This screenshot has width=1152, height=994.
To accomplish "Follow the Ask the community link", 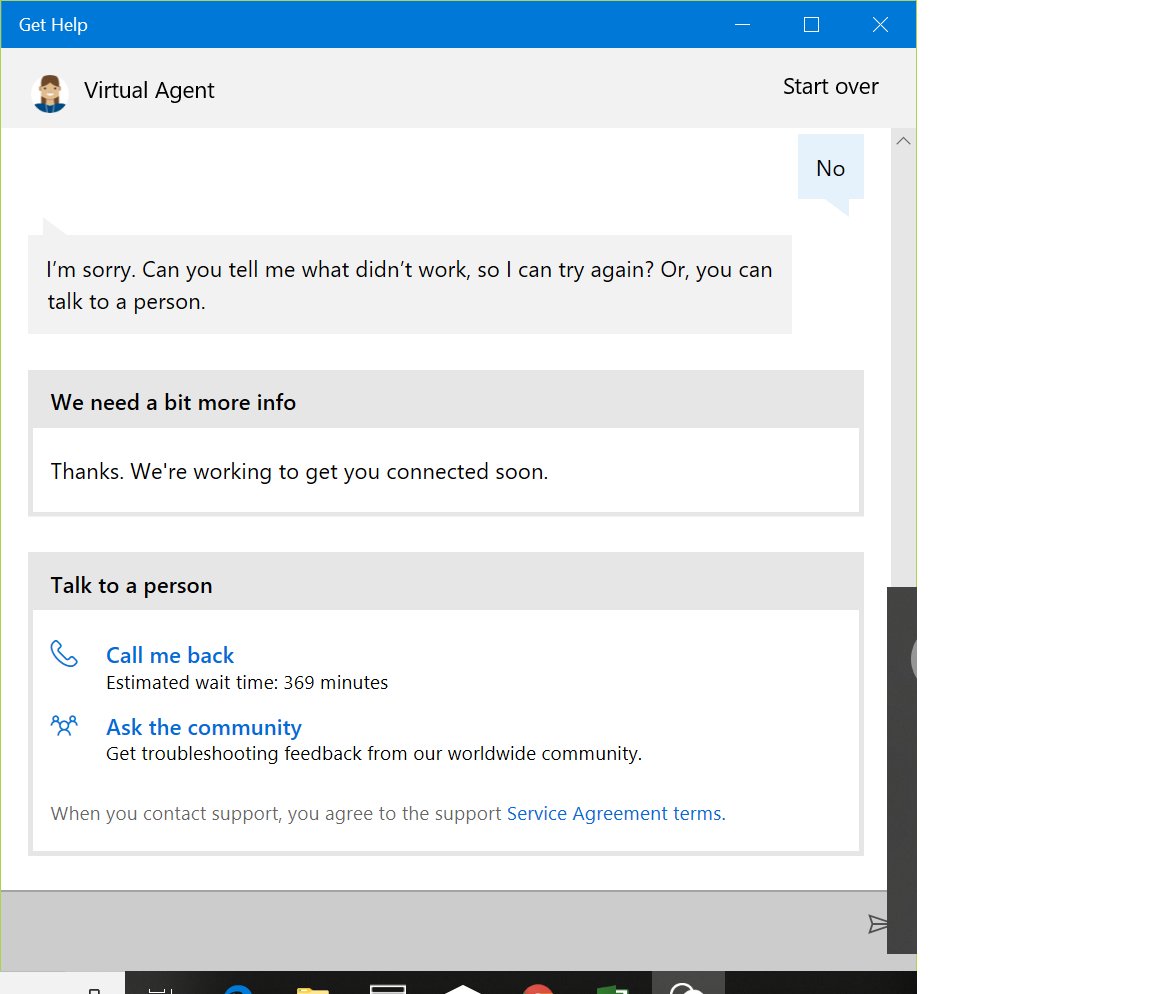I will [203, 727].
